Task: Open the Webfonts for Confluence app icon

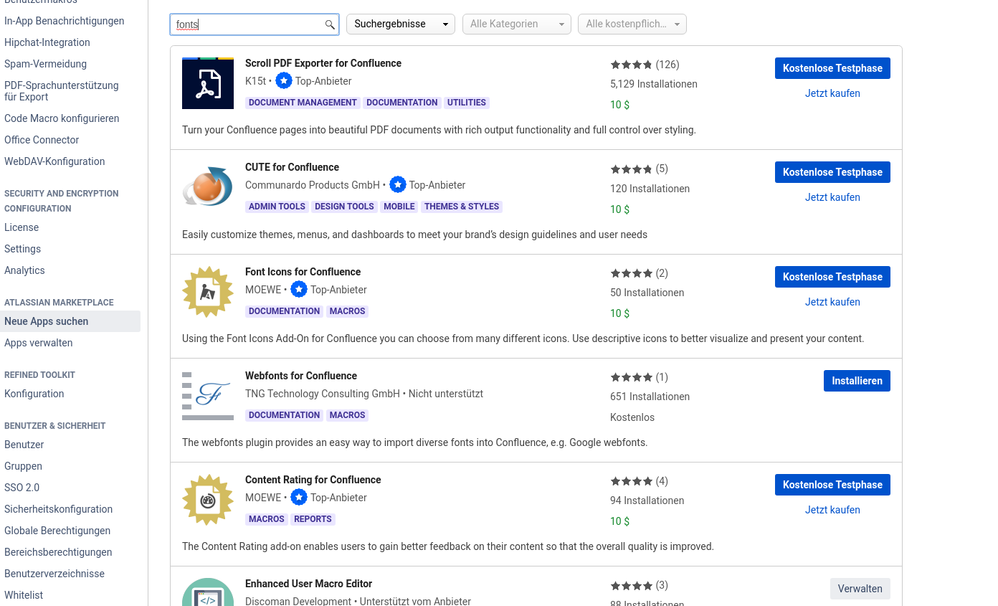Action: click(x=207, y=394)
